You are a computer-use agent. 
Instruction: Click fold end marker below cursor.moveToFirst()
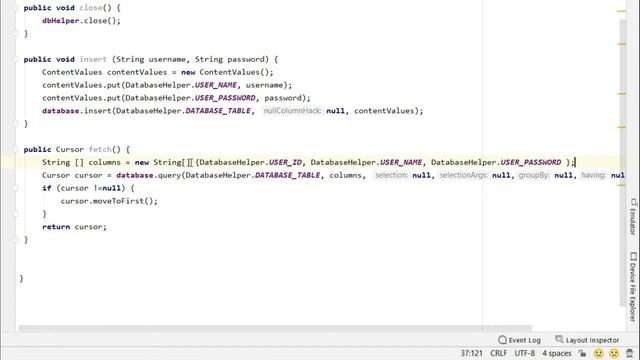click(x=15, y=214)
